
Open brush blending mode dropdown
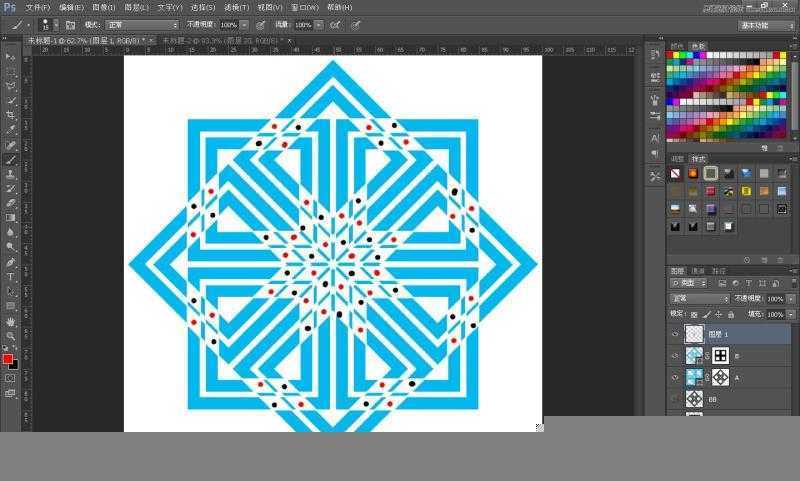(x=142, y=24)
